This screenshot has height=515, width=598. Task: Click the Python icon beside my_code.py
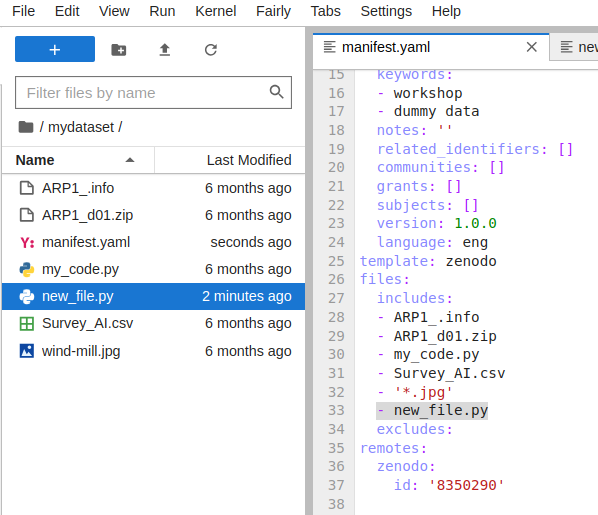click(x=27, y=269)
